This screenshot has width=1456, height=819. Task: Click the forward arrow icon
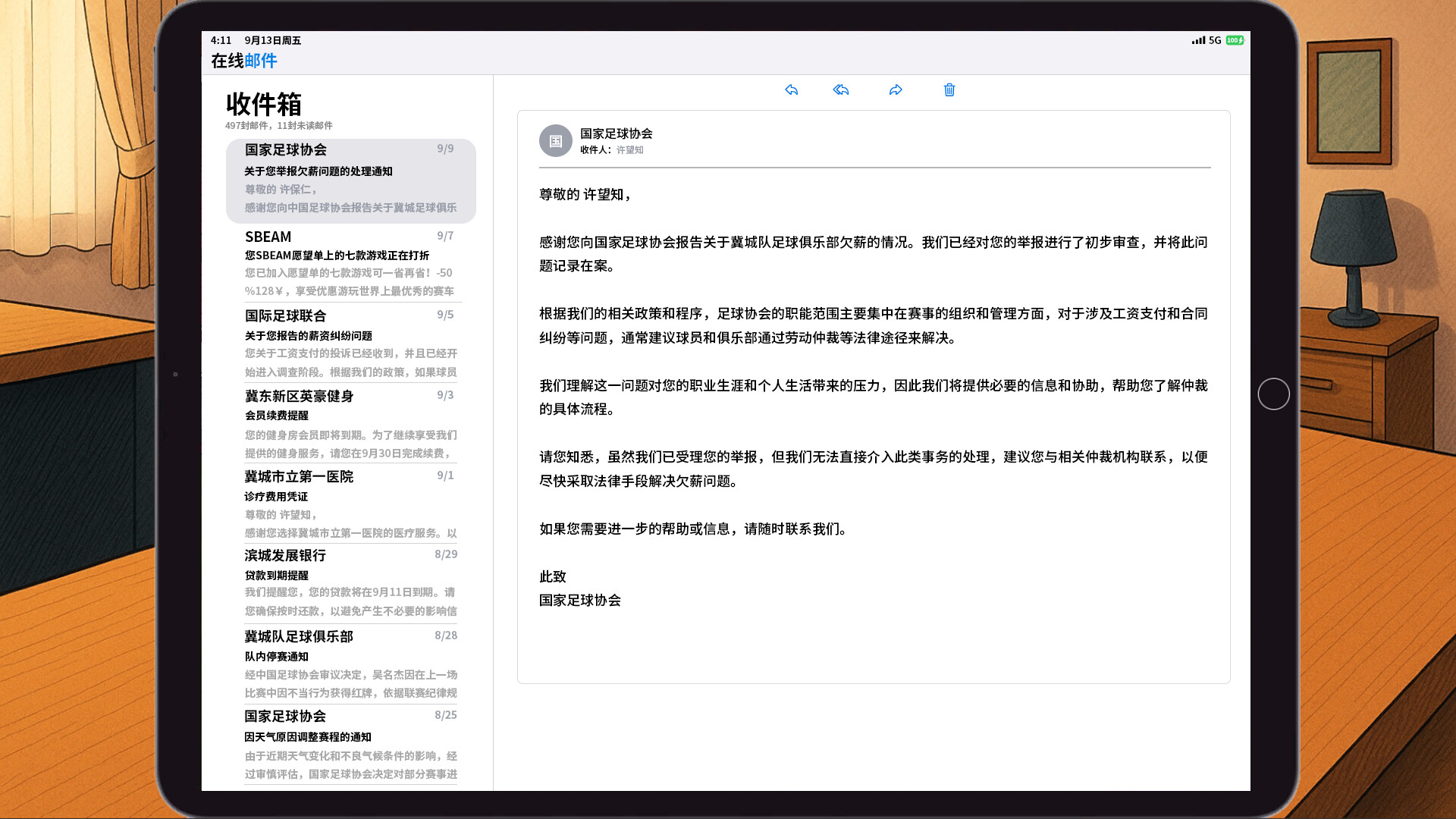coord(896,90)
